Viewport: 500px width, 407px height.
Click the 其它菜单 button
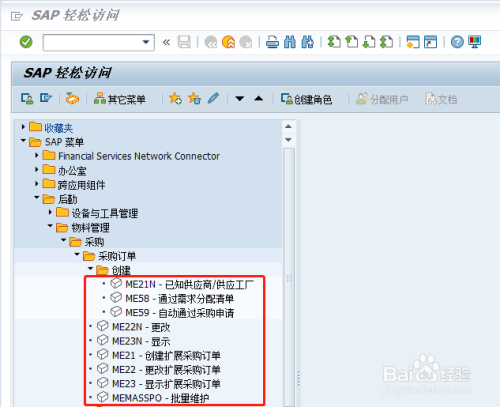pos(119,99)
